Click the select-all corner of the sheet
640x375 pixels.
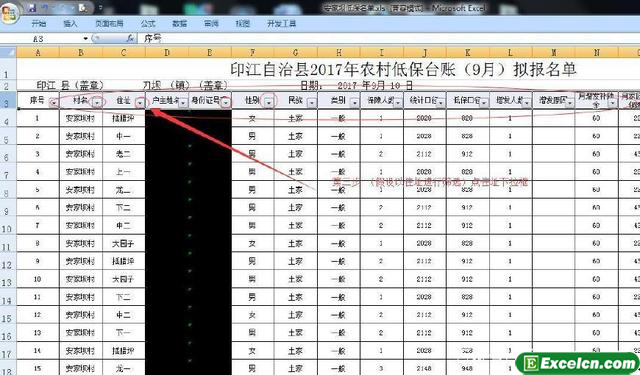(8, 52)
